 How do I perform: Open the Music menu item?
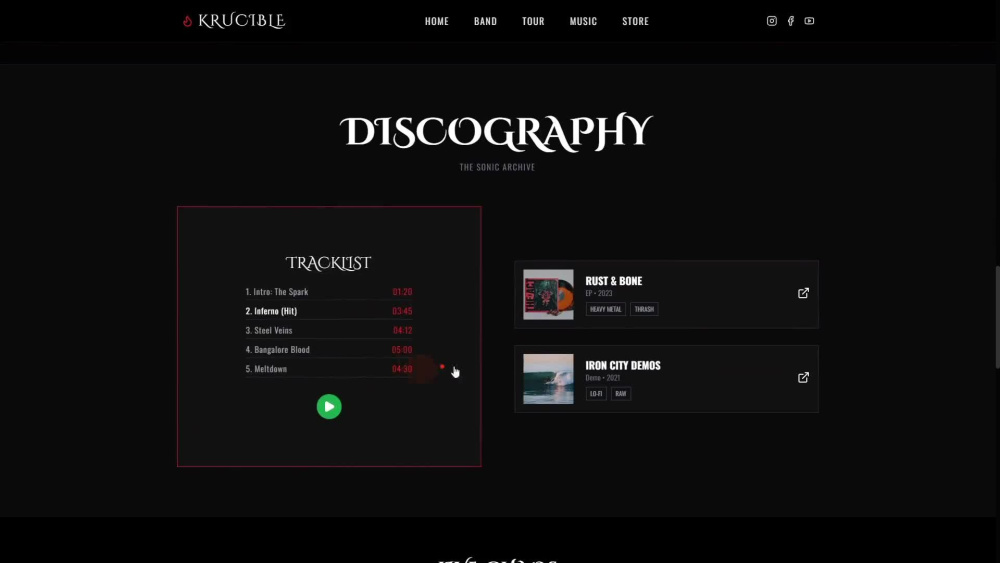coord(584,21)
